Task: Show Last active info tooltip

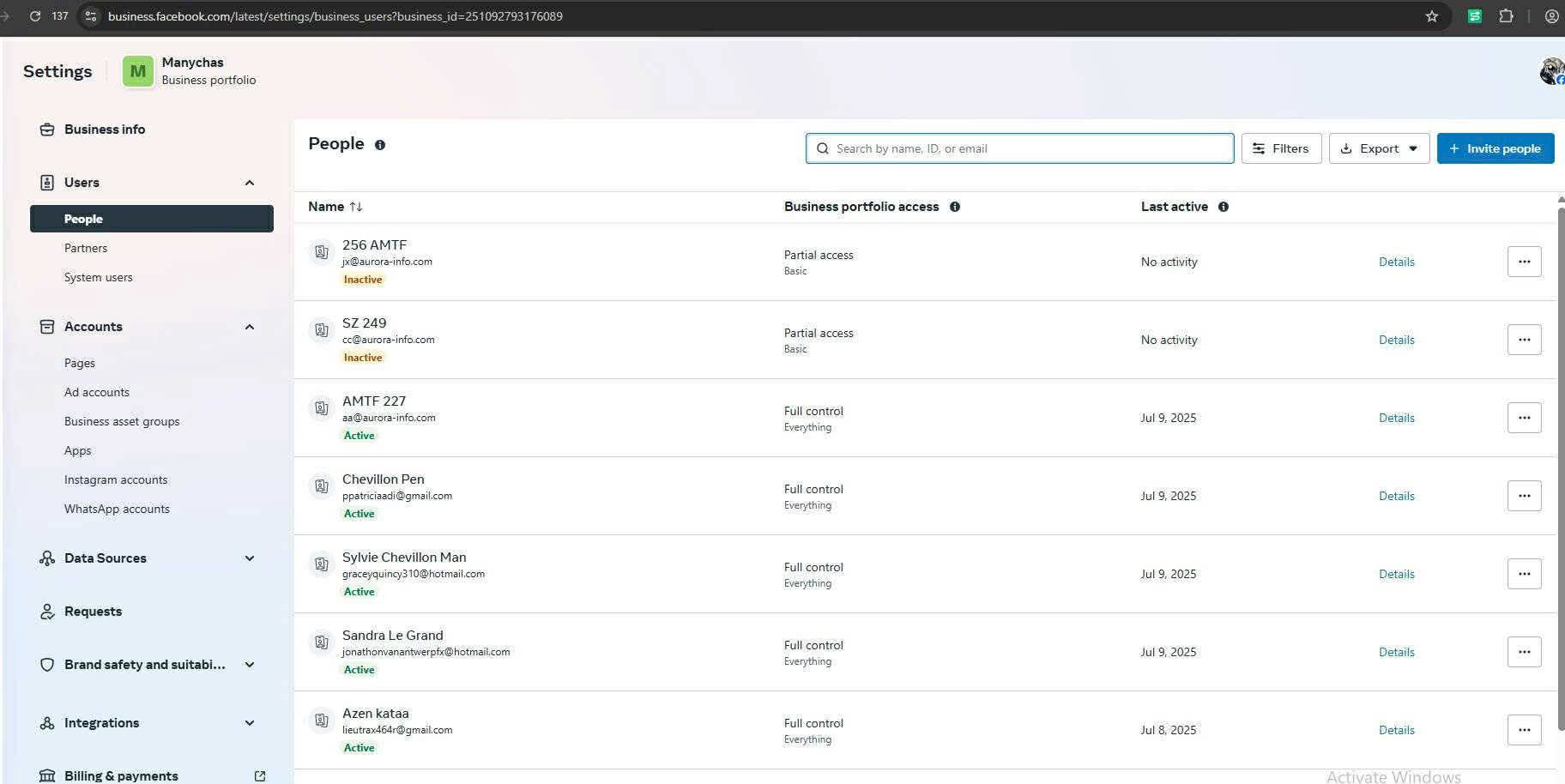Action: (x=1224, y=207)
